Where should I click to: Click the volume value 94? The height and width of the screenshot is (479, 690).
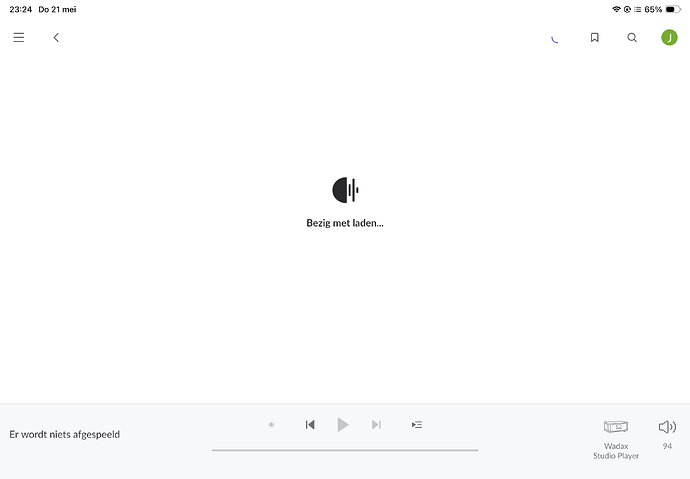click(667, 446)
